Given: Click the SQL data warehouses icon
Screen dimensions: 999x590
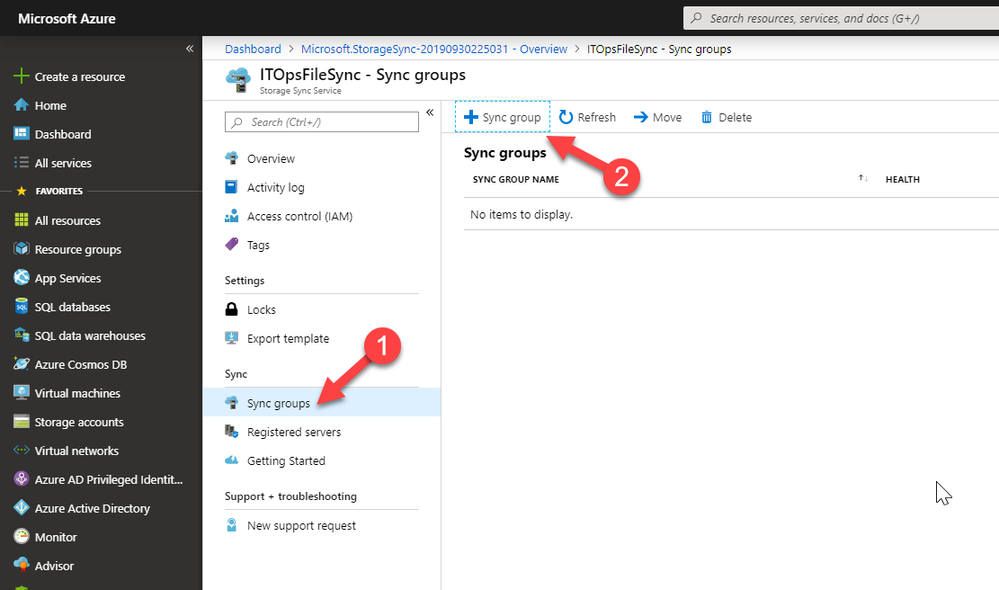Looking at the screenshot, I should click(21, 335).
